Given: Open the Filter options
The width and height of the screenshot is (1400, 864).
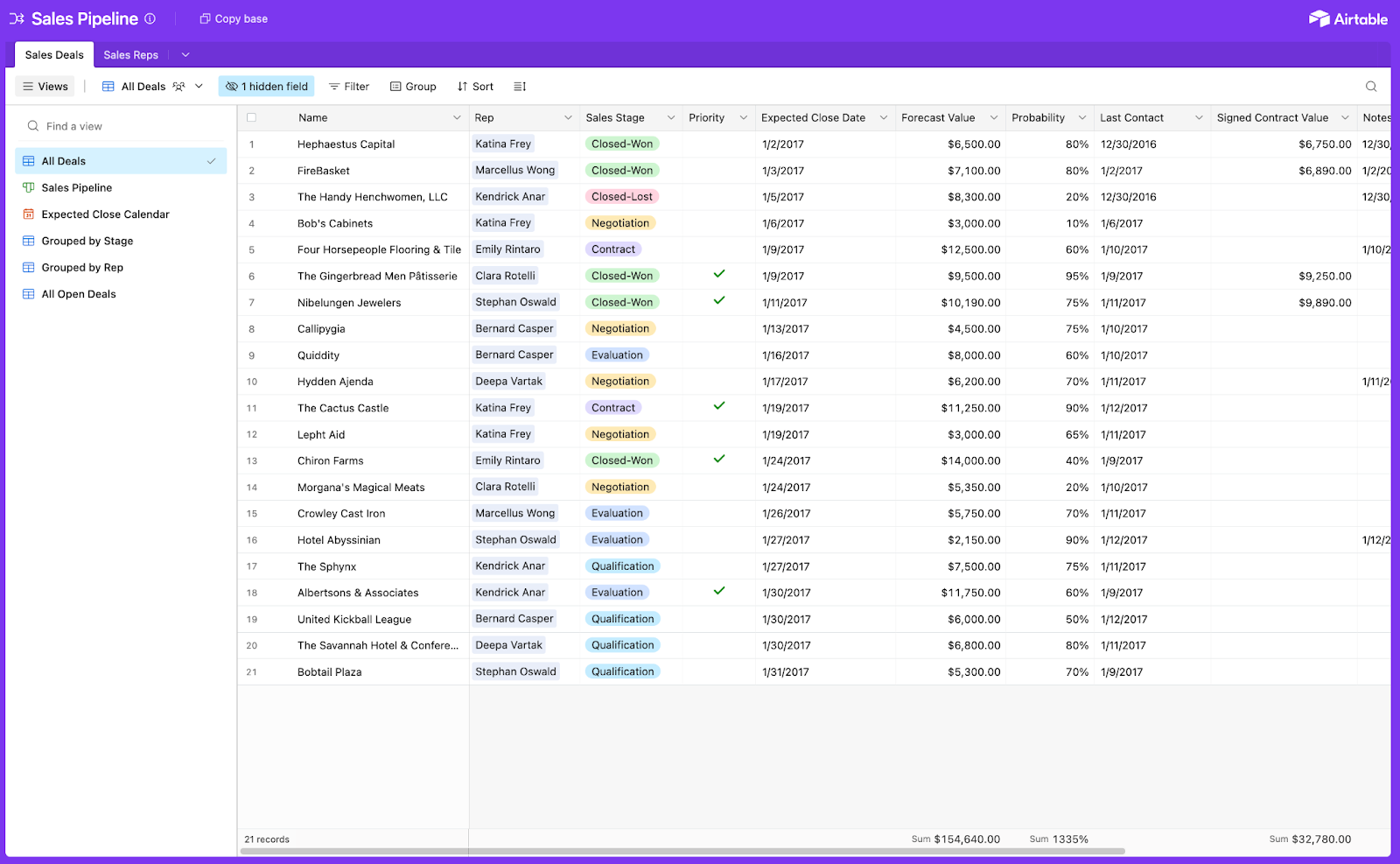Looking at the screenshot, I should point(348,87).
